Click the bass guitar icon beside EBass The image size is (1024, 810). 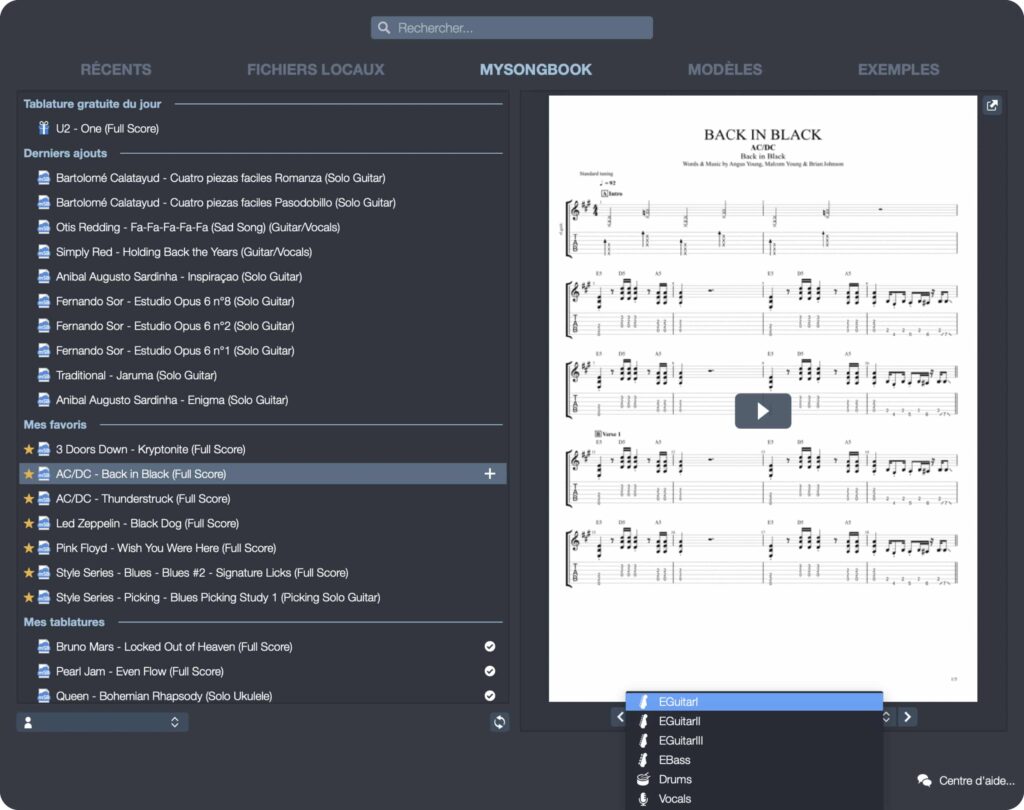[x=643, y=760]
